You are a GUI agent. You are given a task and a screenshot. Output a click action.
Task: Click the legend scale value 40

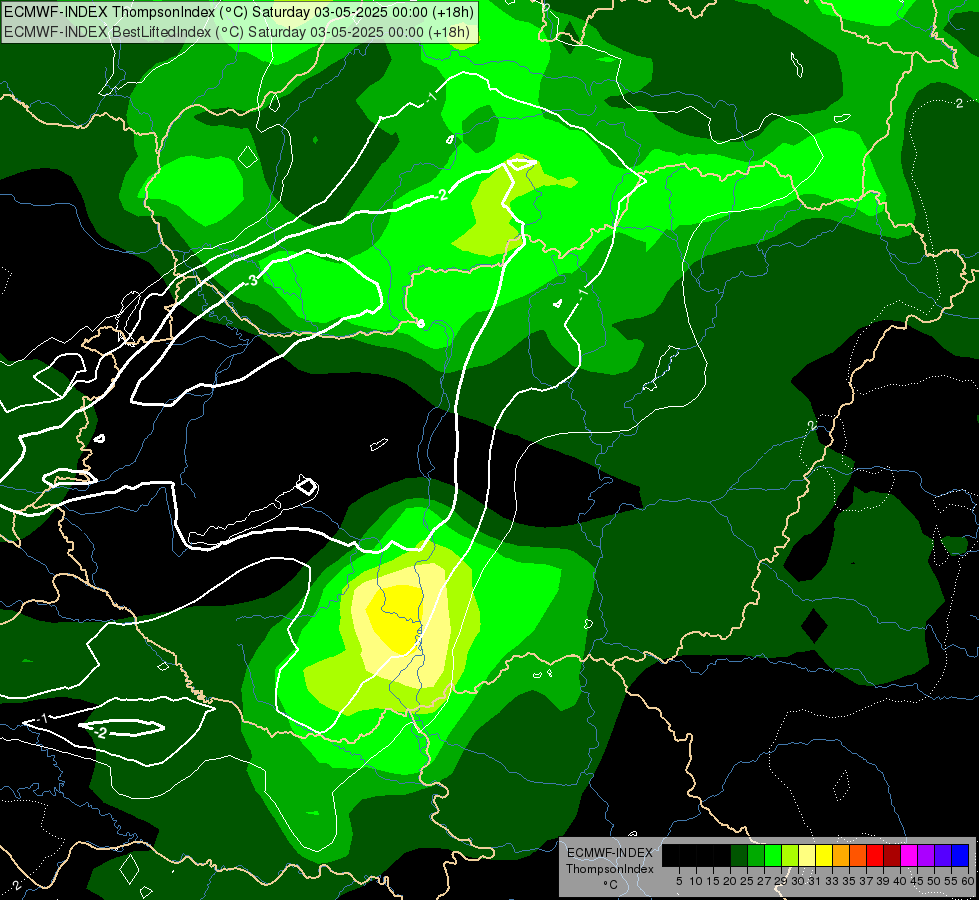900,881
